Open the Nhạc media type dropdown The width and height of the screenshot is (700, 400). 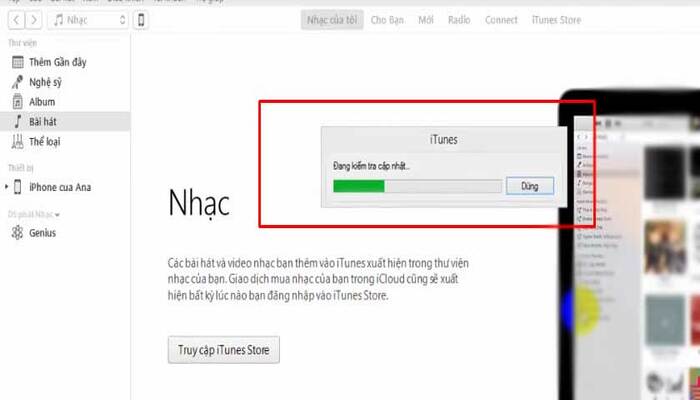[88, 20]
